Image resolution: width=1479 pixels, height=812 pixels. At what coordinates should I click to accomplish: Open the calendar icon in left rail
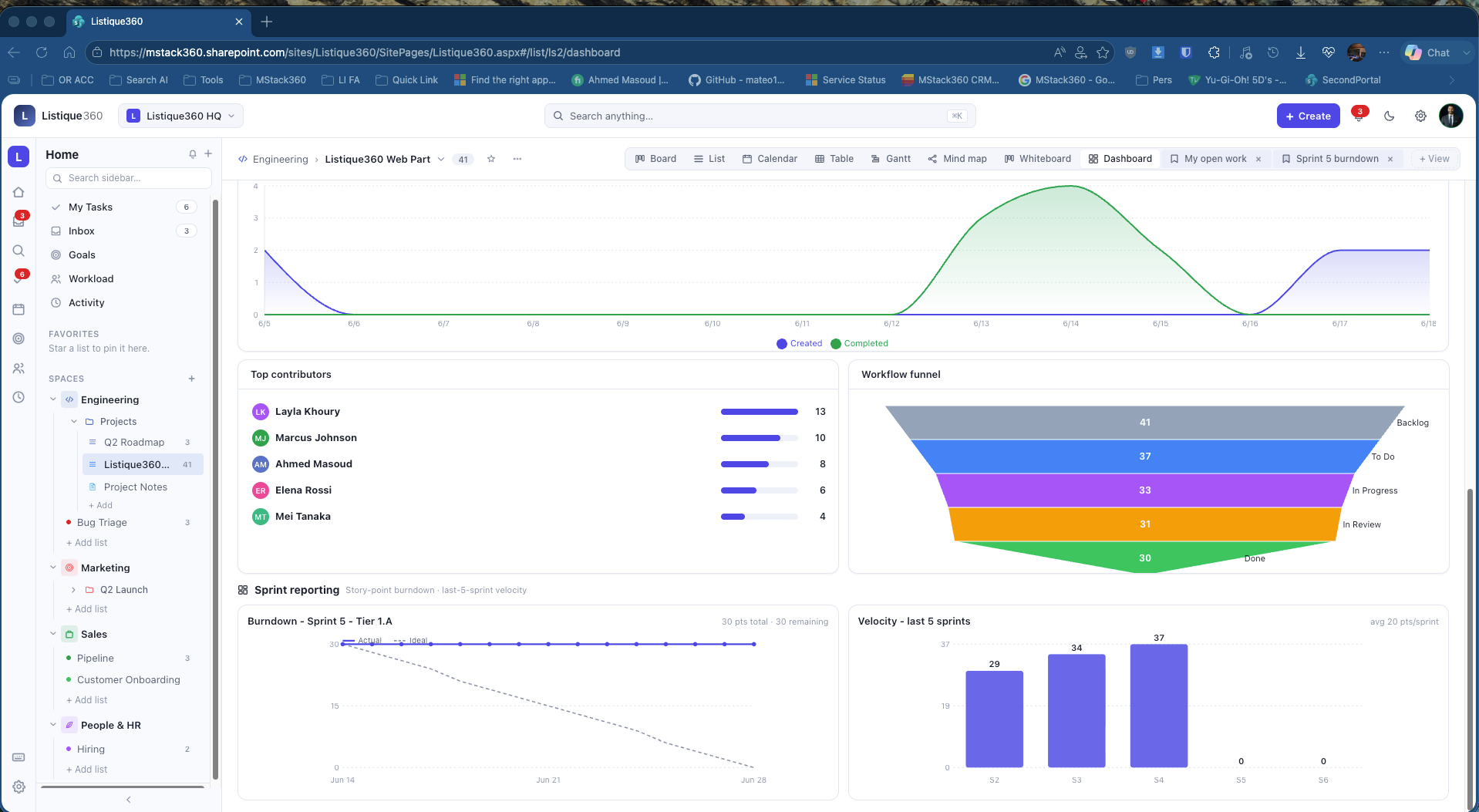coord(19,309)
